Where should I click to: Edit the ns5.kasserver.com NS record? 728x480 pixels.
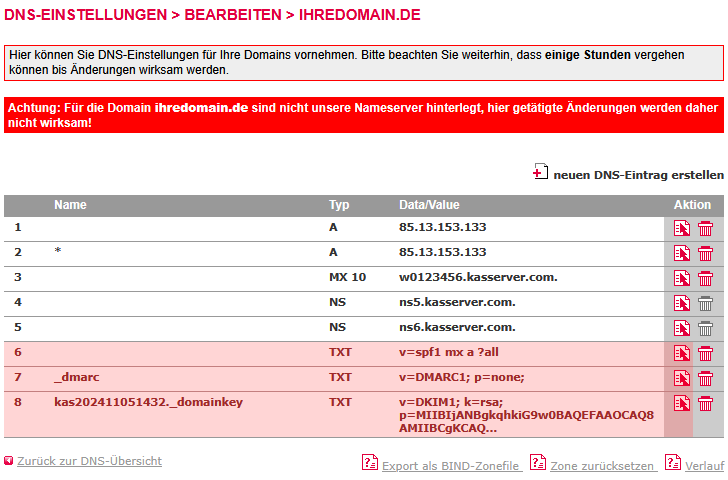[x=682, y=303]
